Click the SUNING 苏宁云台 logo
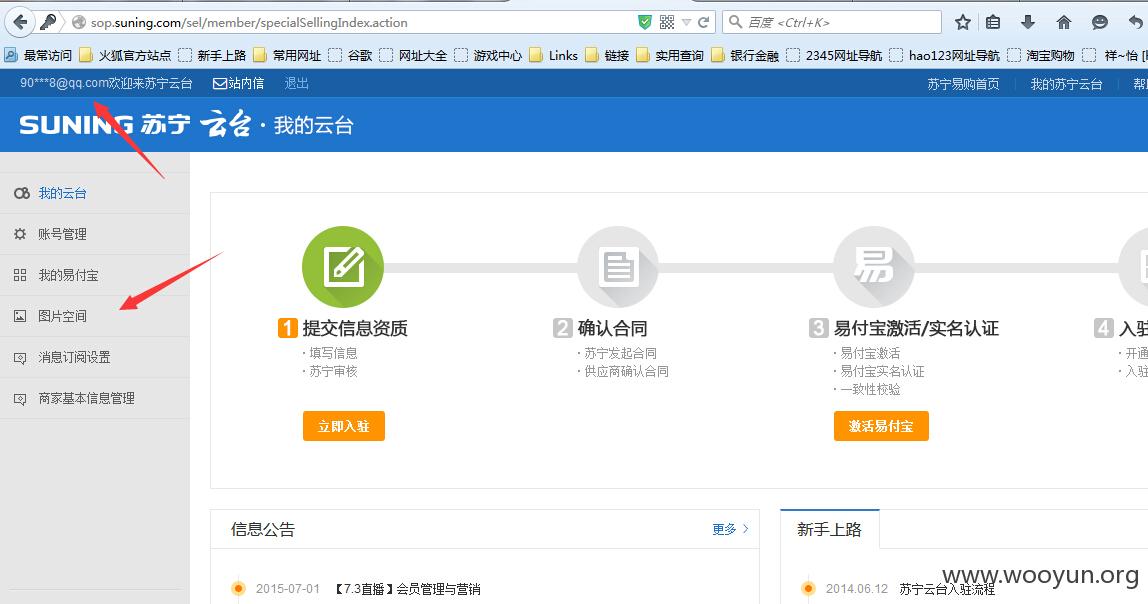1148x604 pixels. pyautogui.click(x=135, y=124)
